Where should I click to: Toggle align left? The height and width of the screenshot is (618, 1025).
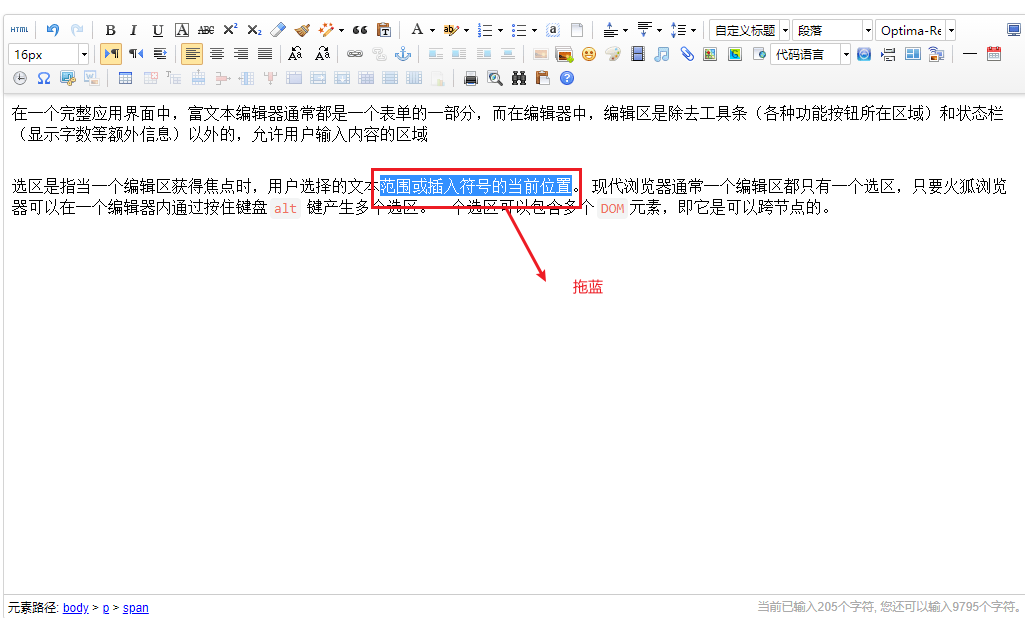[x=192, y=54]
